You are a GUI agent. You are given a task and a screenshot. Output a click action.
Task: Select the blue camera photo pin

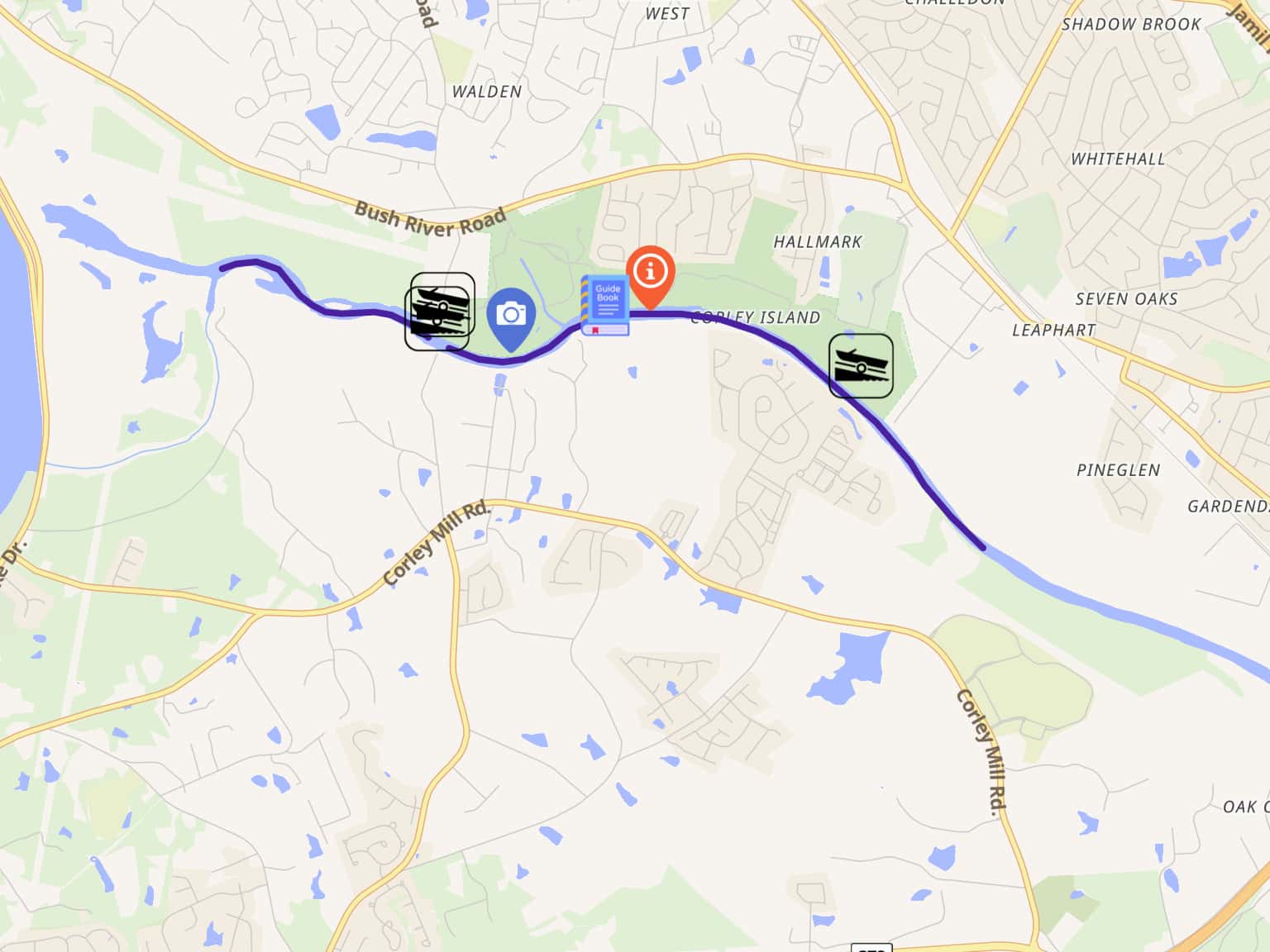511,319
